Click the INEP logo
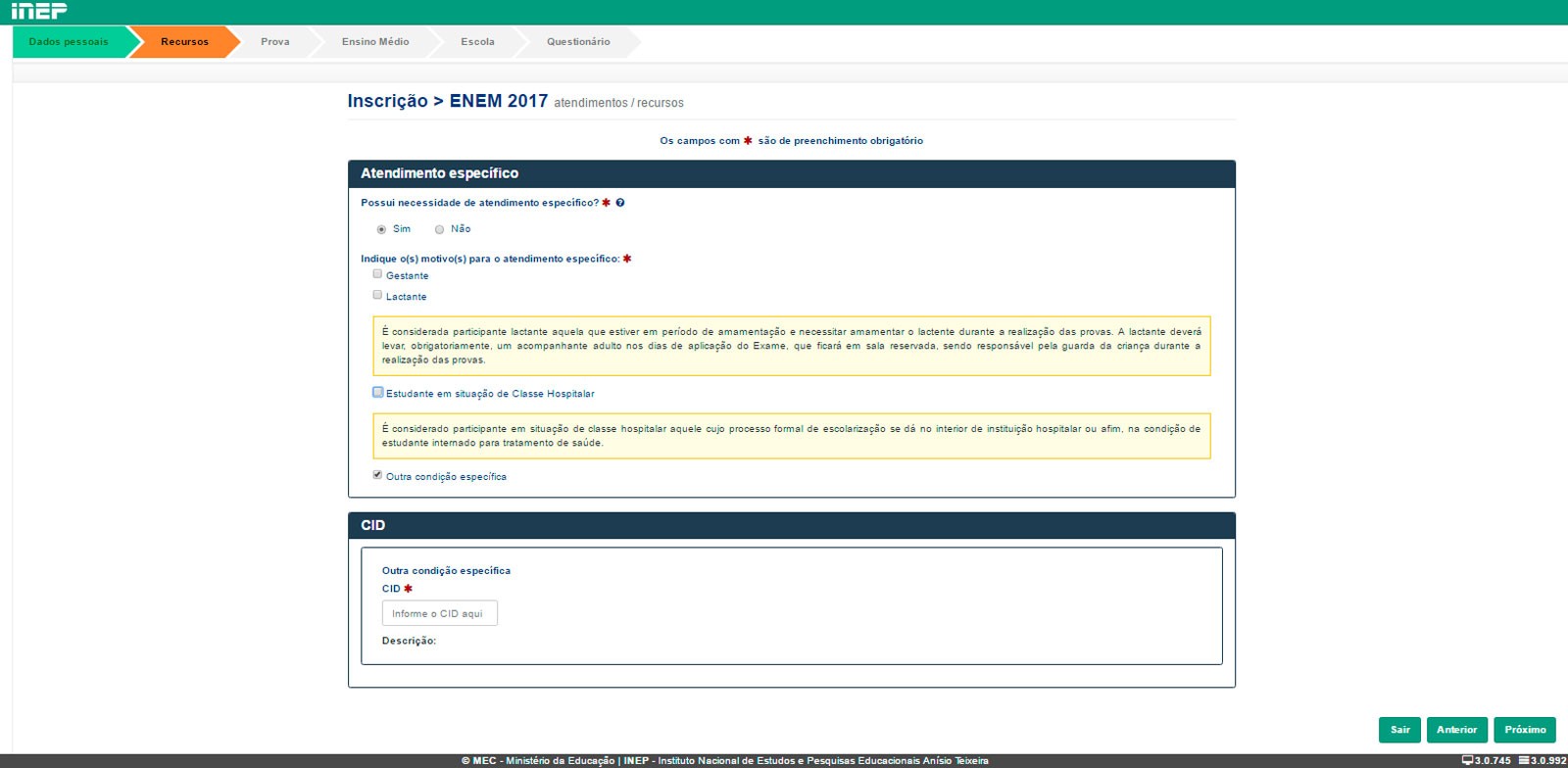The image size is (1568, 768). [39, 11]
